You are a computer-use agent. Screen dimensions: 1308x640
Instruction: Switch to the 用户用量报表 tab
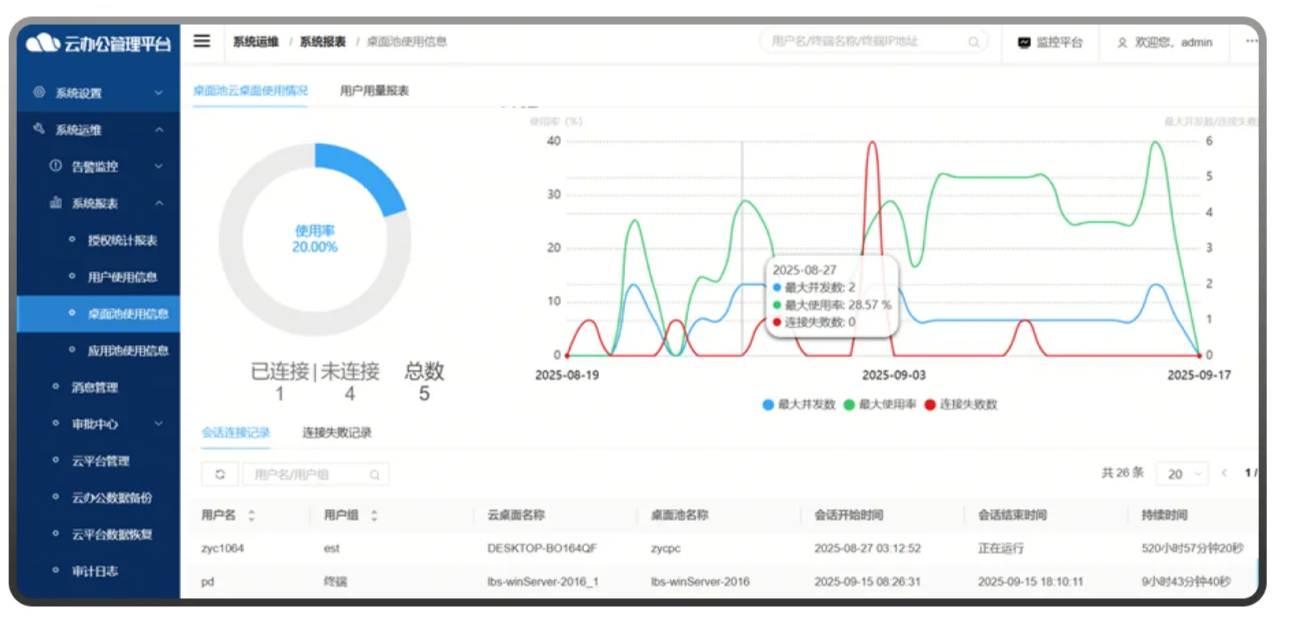374,91
